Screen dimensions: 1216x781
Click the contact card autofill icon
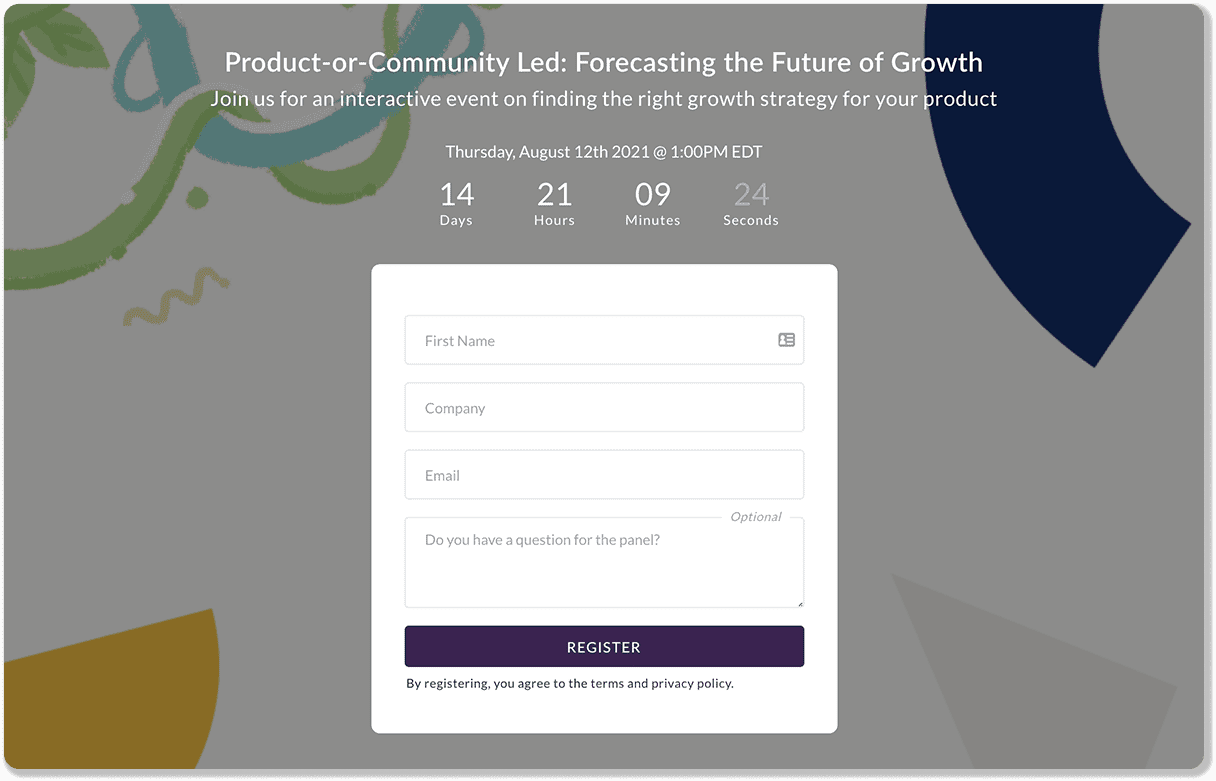pos(787,340)
